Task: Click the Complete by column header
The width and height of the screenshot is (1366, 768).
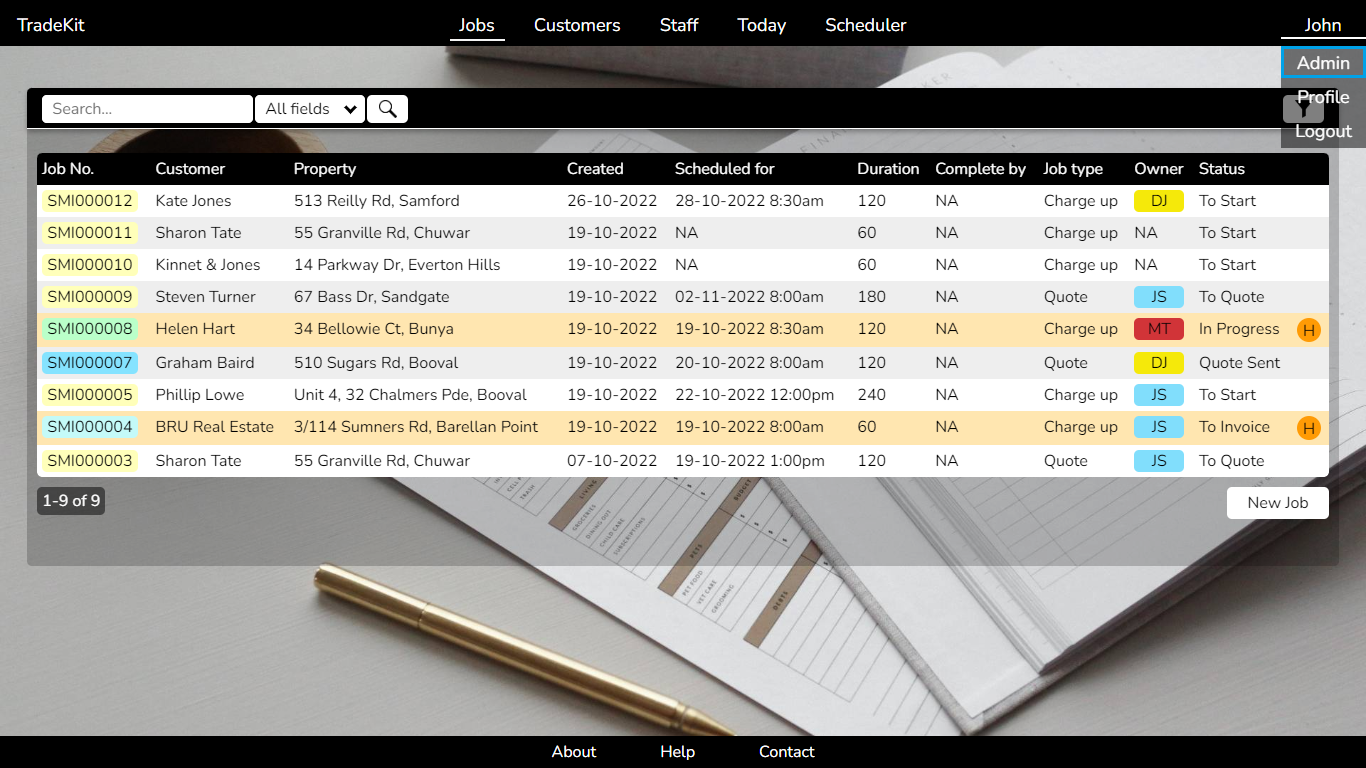Action: click(981, 169)
